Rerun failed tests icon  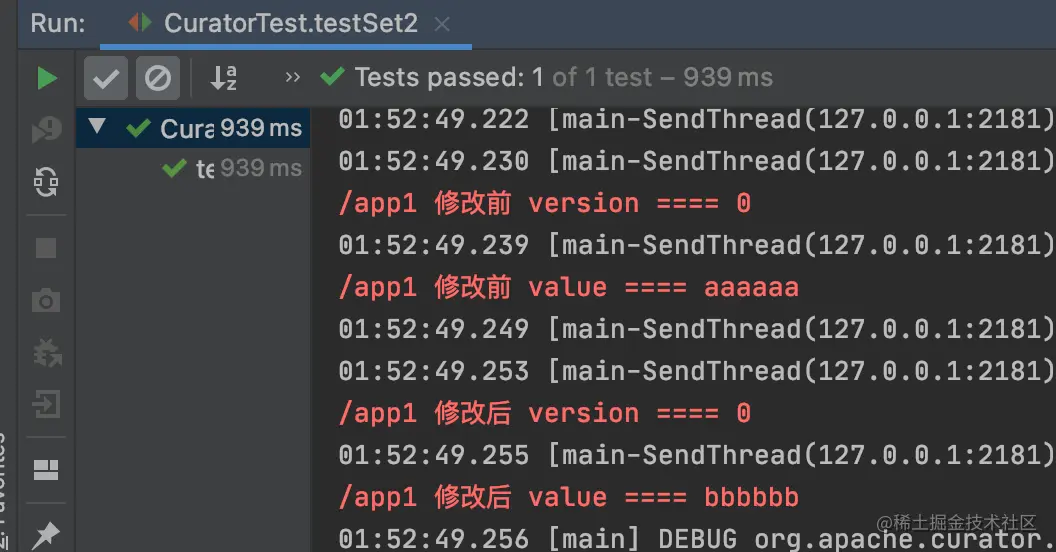click(46, 129)
